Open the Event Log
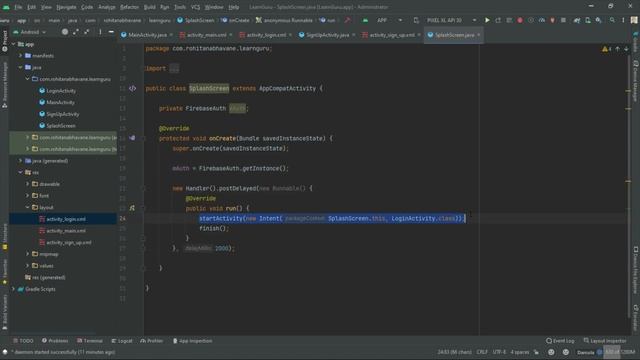 point(560,341)
